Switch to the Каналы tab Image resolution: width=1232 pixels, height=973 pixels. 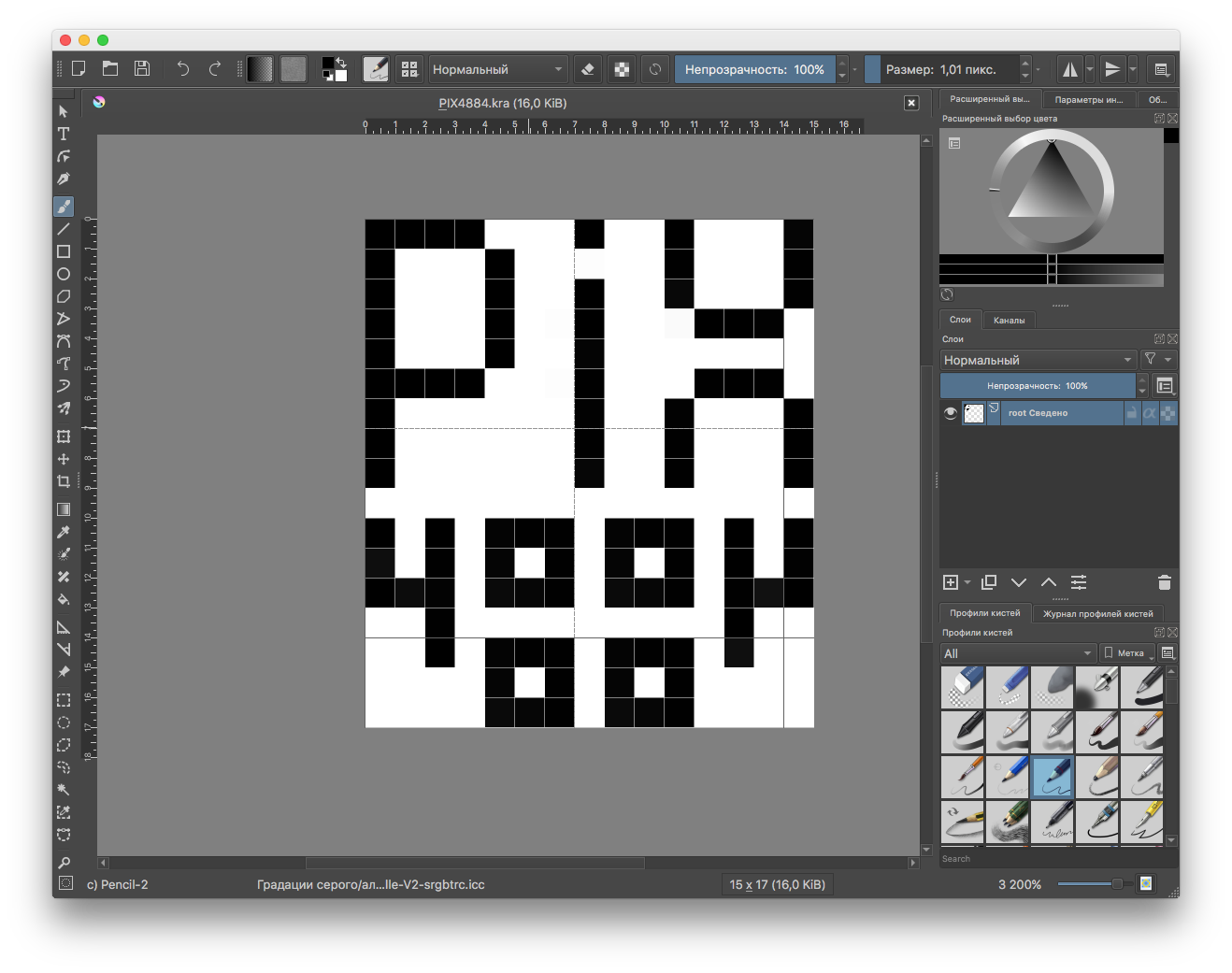(1010, 320)
